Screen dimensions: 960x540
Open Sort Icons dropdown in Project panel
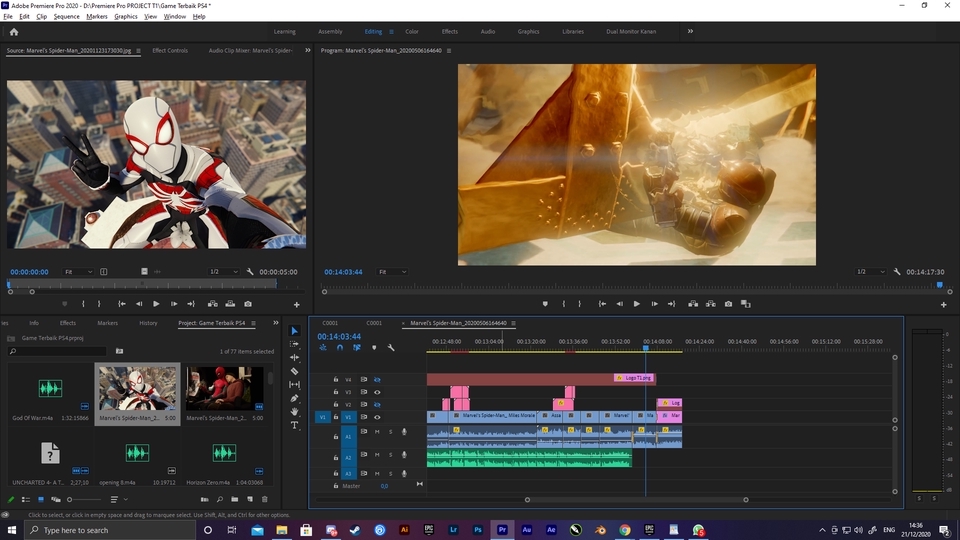click(118, 500)
